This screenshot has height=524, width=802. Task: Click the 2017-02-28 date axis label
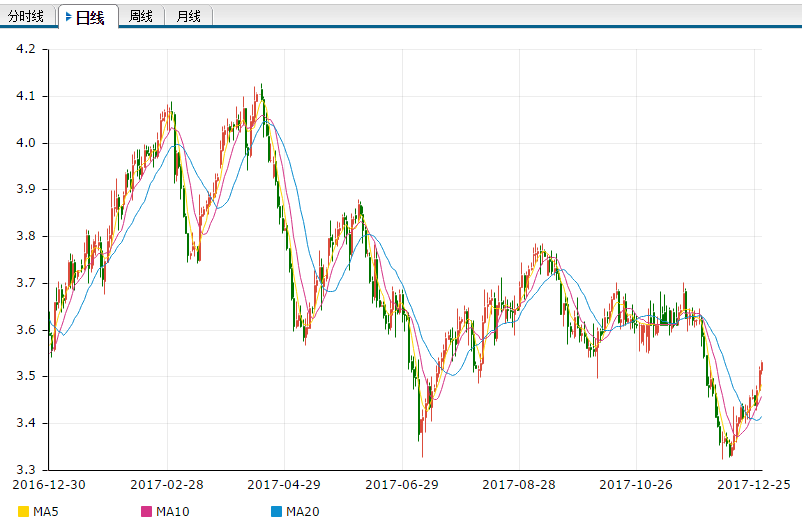pos(167,485)
